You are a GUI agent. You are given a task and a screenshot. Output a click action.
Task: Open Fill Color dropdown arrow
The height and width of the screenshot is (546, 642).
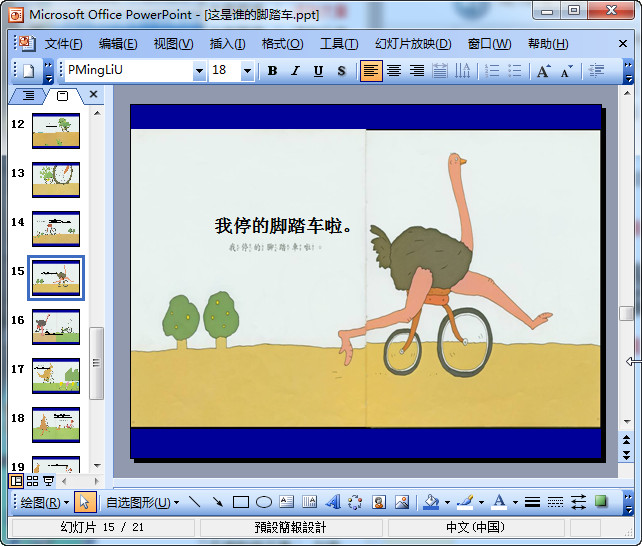447,503
